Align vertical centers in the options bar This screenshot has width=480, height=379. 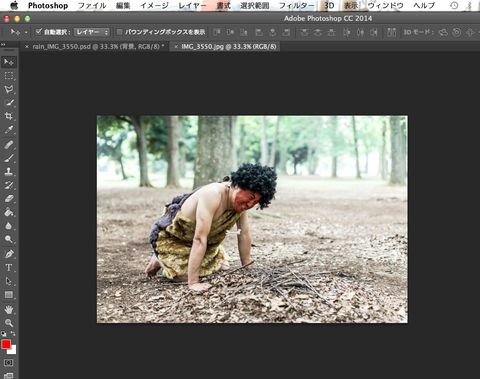(x=230, y=32)
